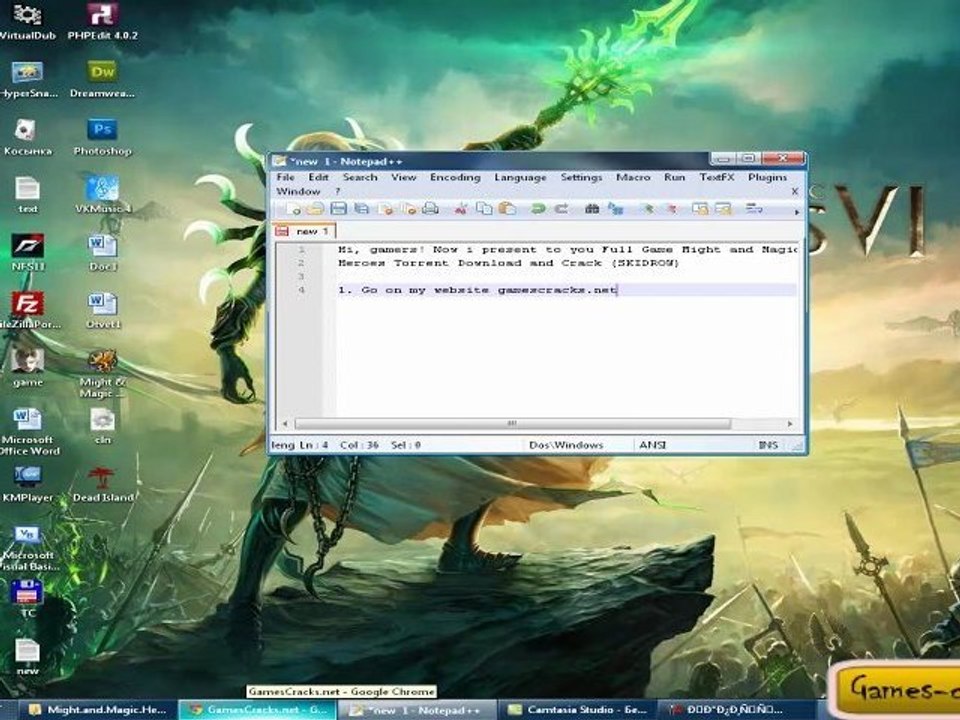Open the Edit menu
Image resolution: width=960 pixels, height=720 pixels.
coord(318,177)
